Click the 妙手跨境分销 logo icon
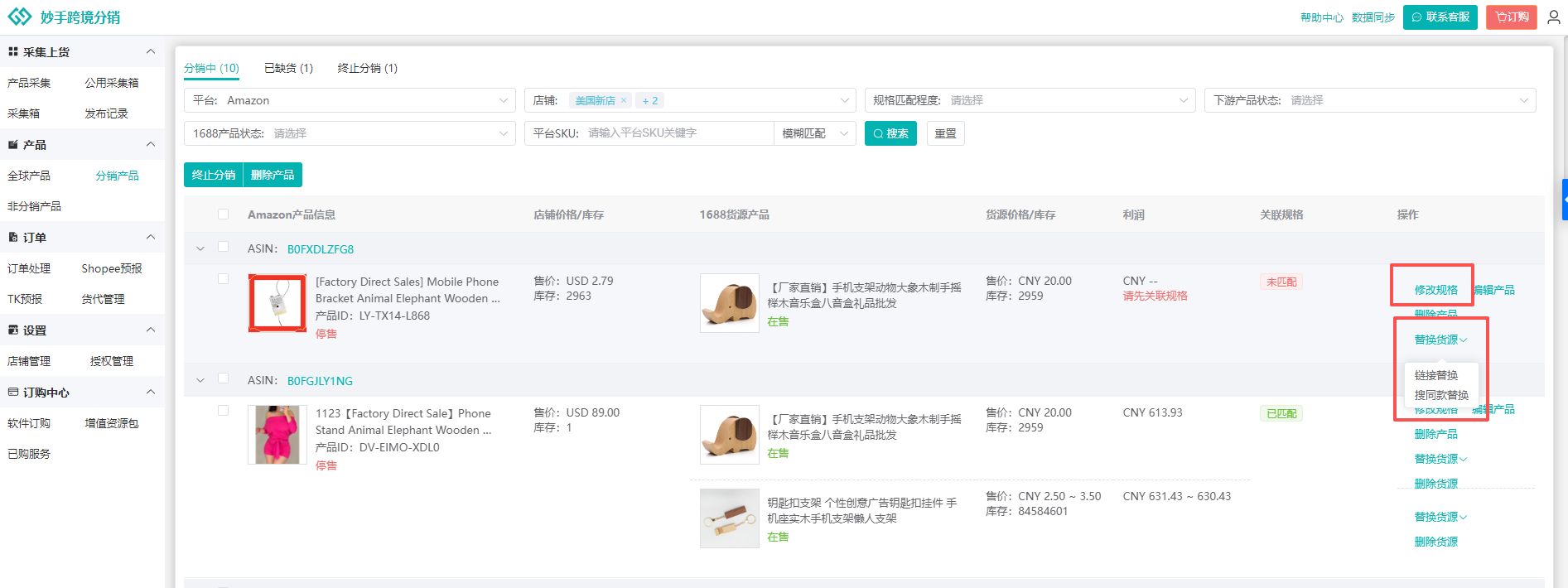The width and height of the screenshot is (1568, 588). click(20, 17)
